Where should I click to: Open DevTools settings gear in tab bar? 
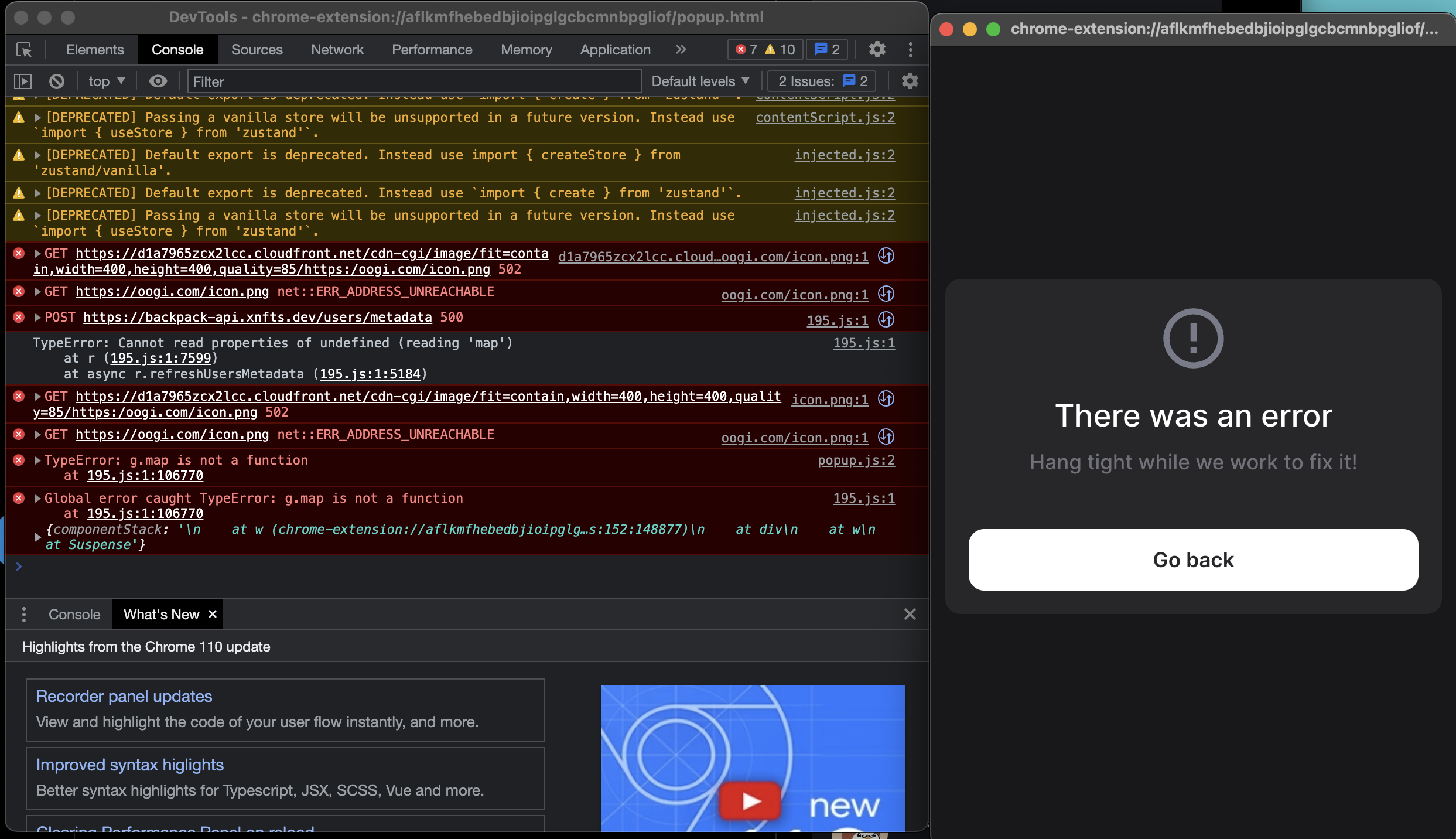(x=877, y=50)
